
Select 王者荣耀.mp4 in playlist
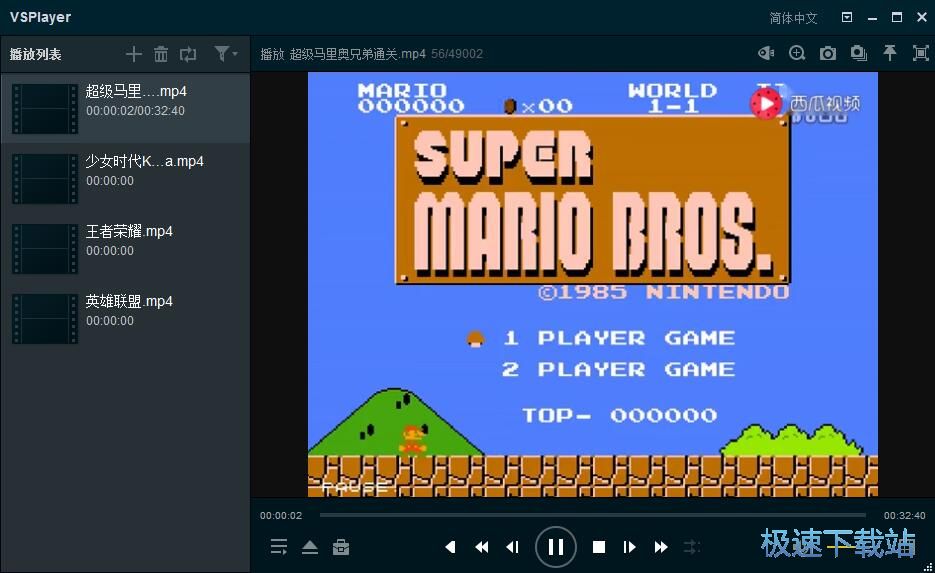(125, 249)
